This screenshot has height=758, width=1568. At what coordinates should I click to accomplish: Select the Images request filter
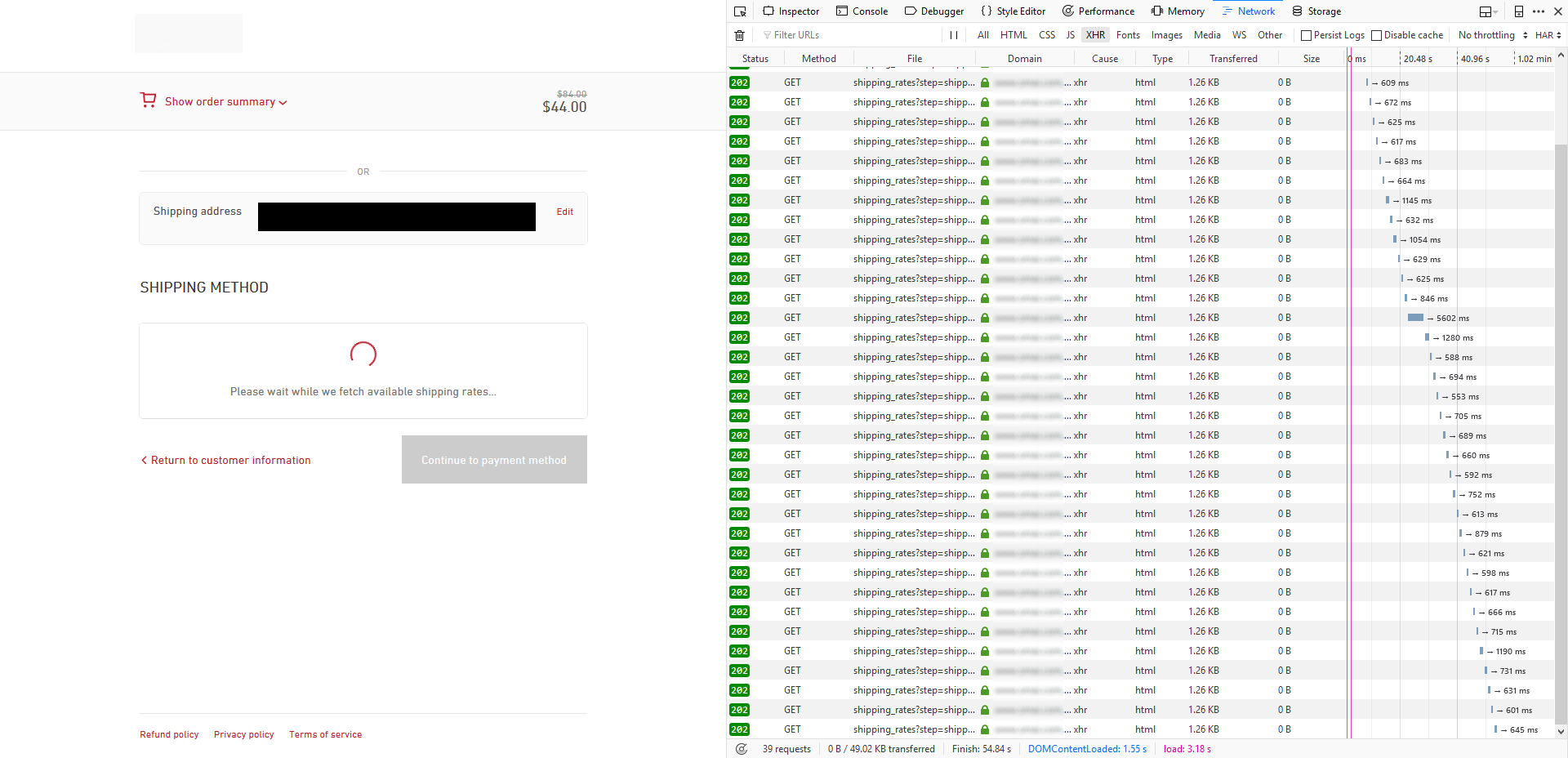pyautogui.click(x=1166, y=34)
